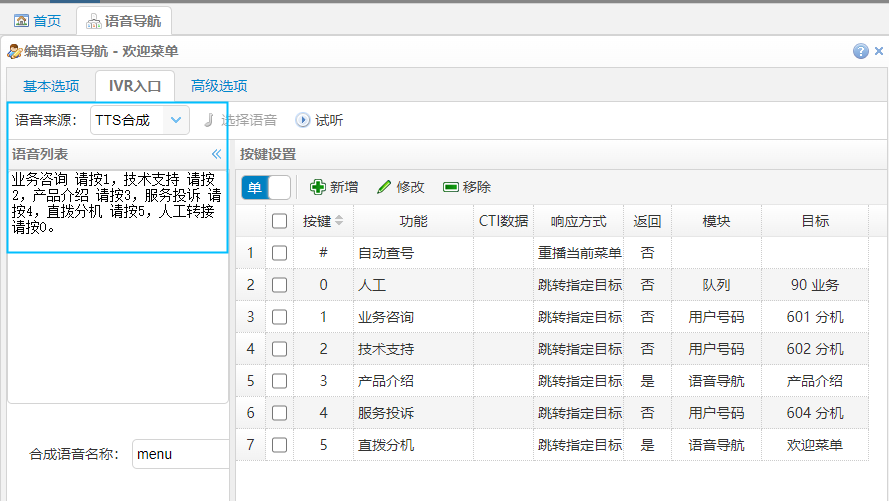
Task: Click the sort arrows on 按键 column
Action: (x=338, y=221)
